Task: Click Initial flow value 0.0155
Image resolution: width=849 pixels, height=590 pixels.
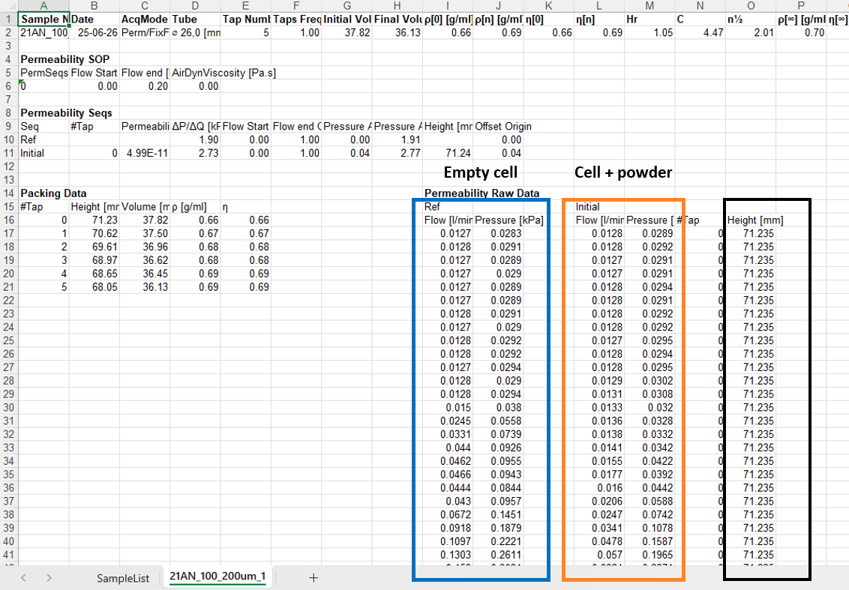Action: click(x=599, y=461)
